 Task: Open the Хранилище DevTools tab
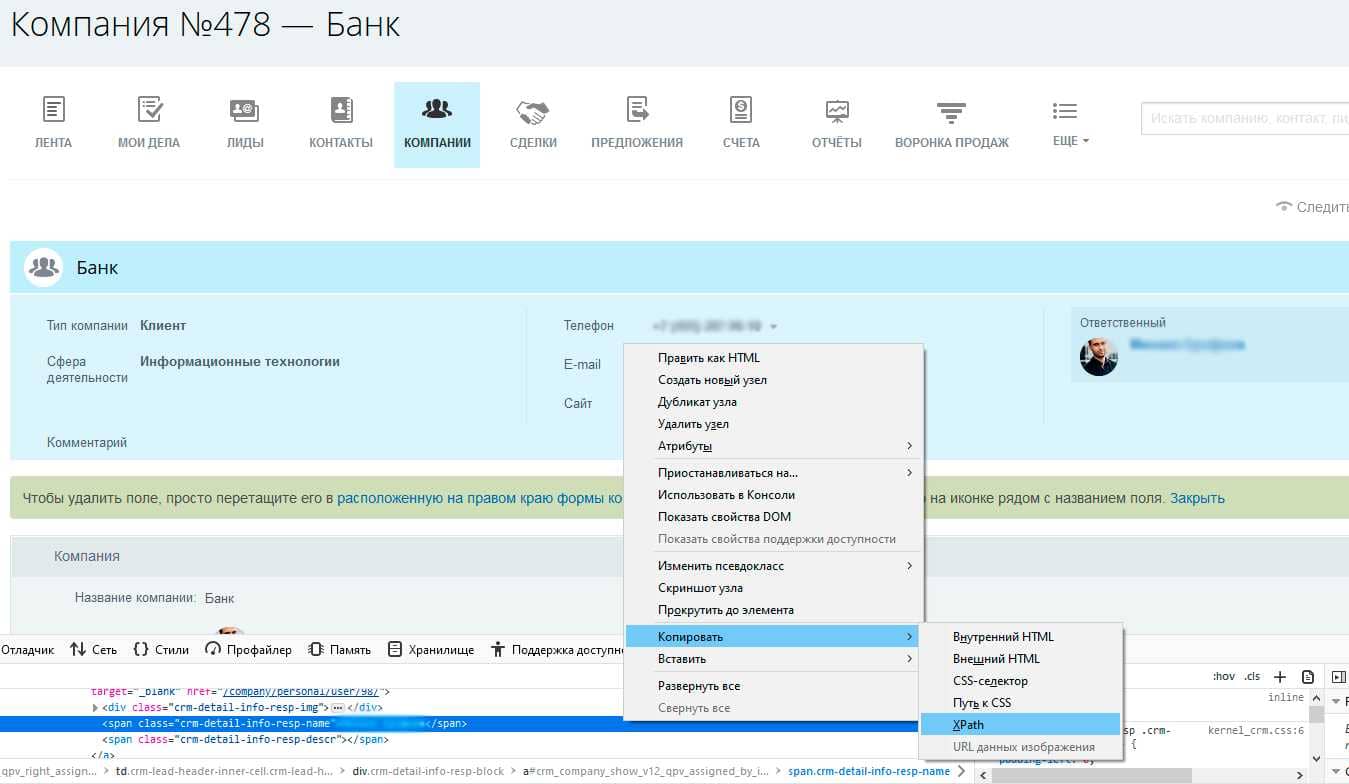tap(431, 650)
